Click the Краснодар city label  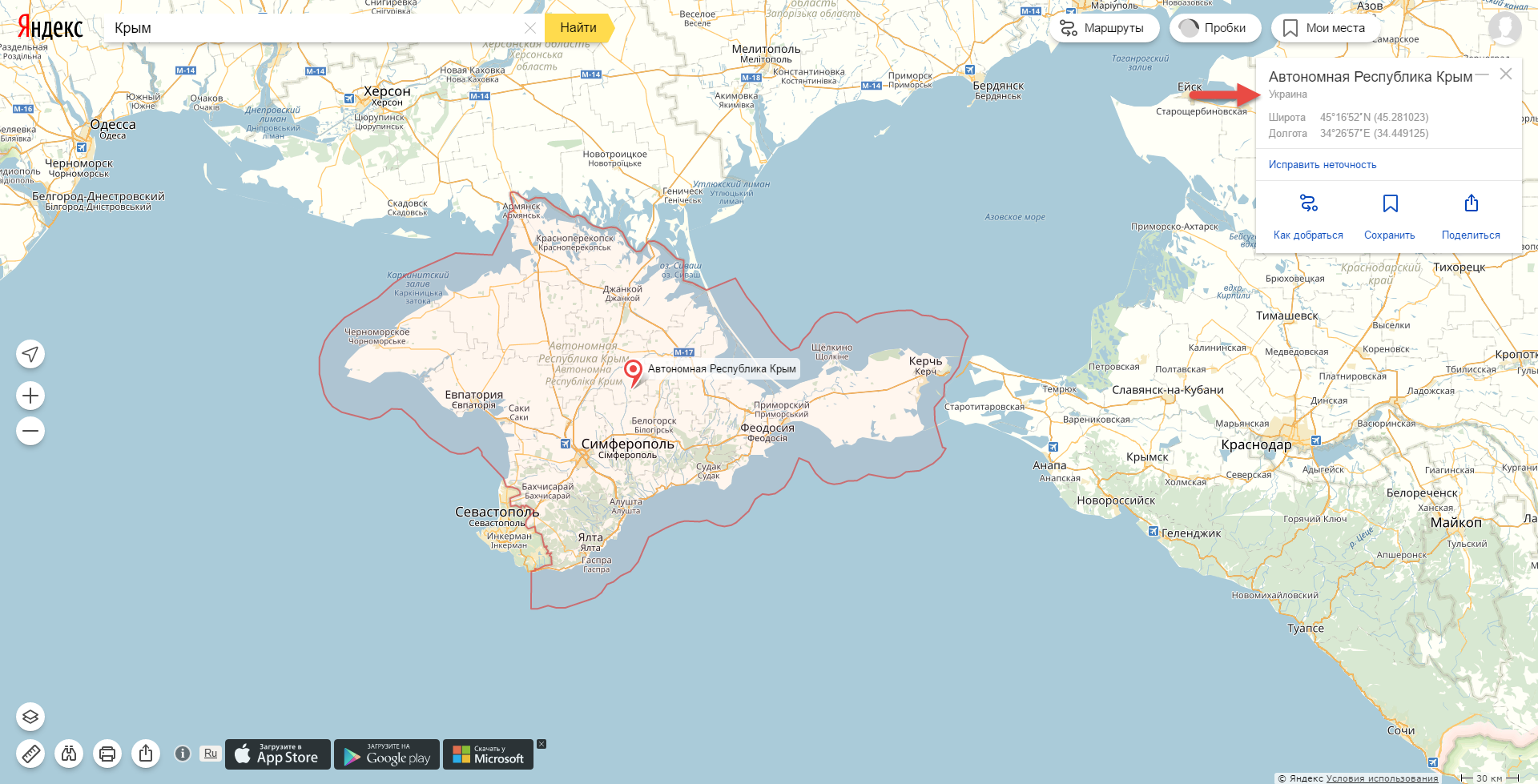1256,445
